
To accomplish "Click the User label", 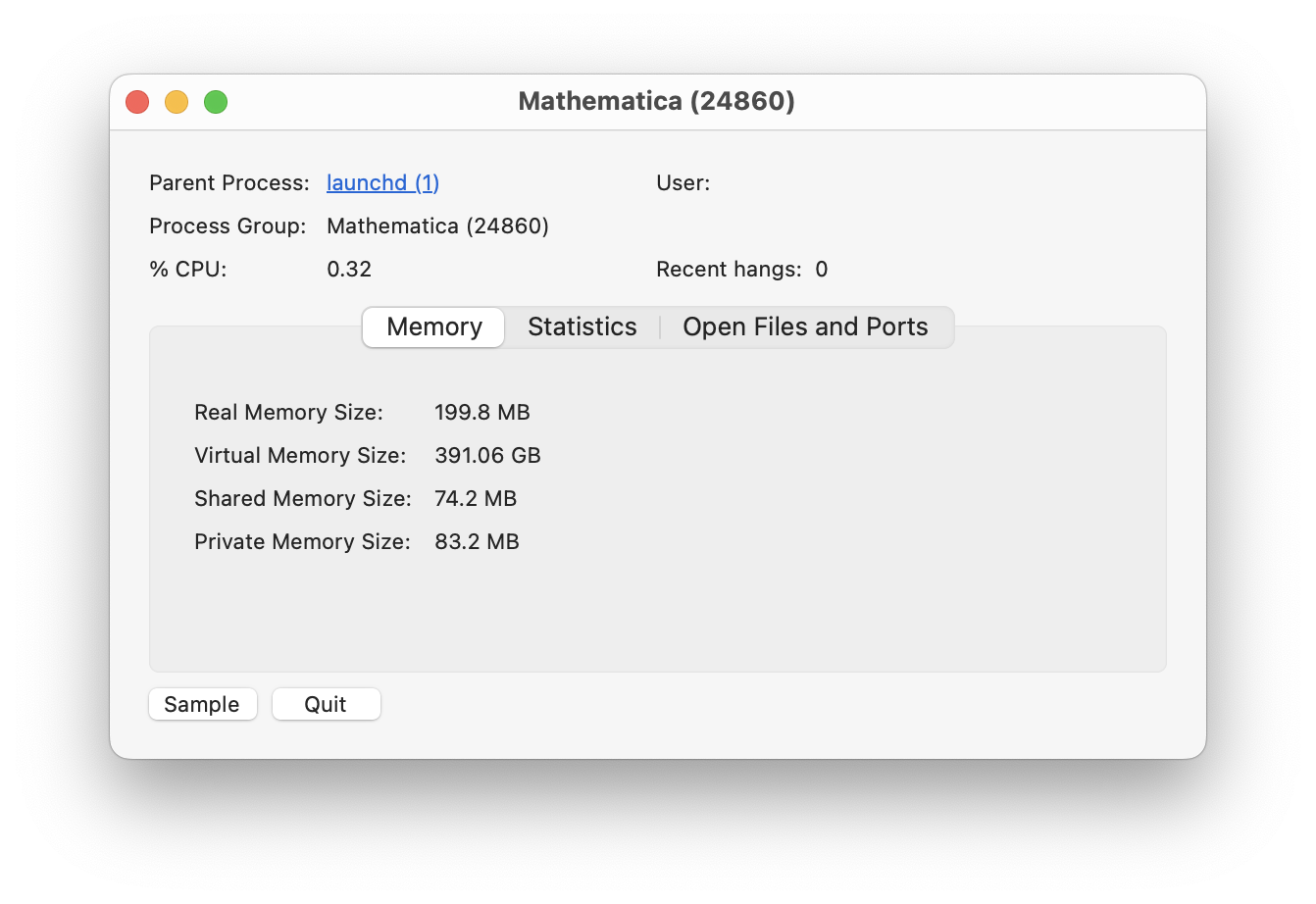I will [x=683, y=183].
